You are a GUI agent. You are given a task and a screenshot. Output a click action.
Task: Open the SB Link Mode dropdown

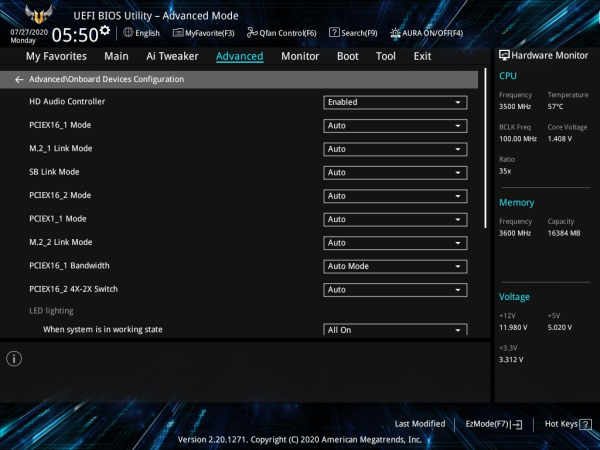(395, 173)
